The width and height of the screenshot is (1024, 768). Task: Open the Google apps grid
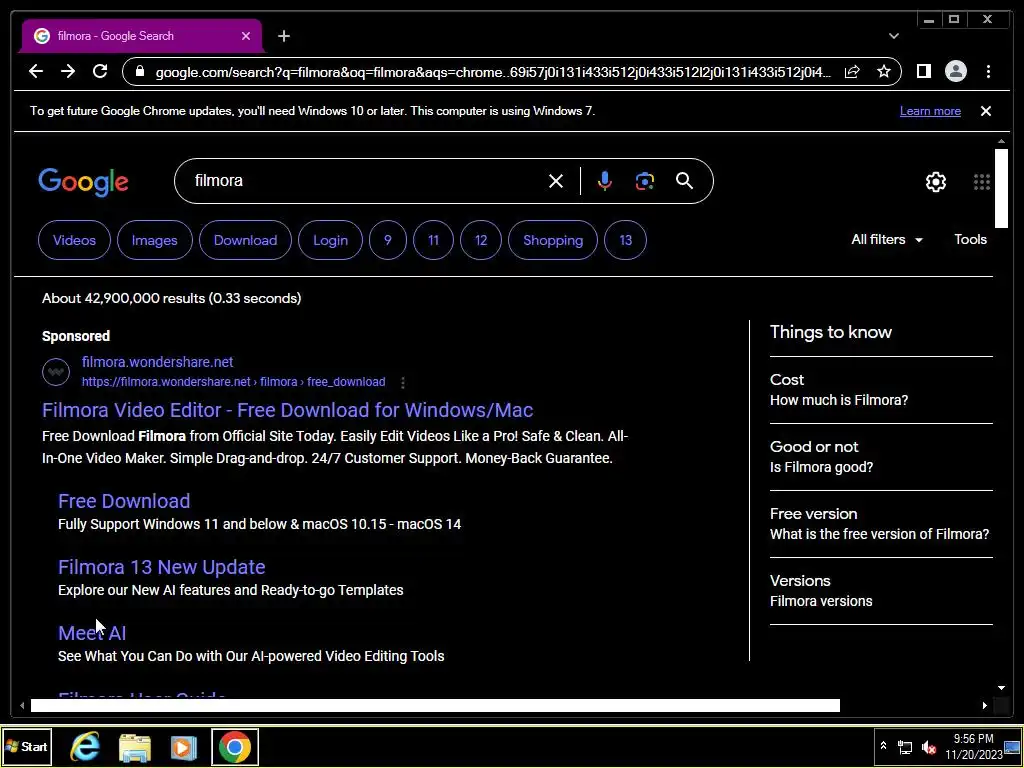pos(982,182)
